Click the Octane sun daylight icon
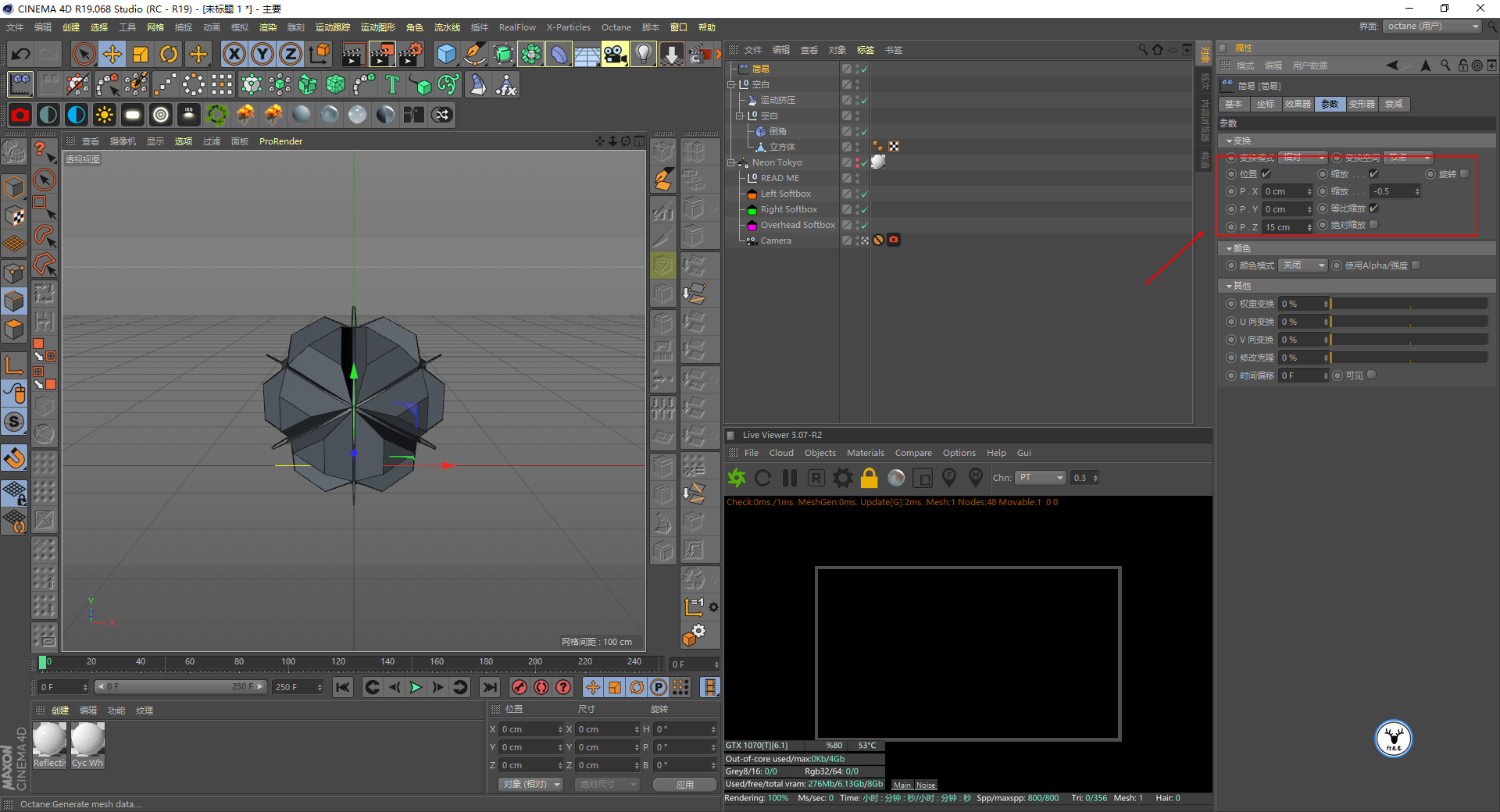 tap(105, 115)
